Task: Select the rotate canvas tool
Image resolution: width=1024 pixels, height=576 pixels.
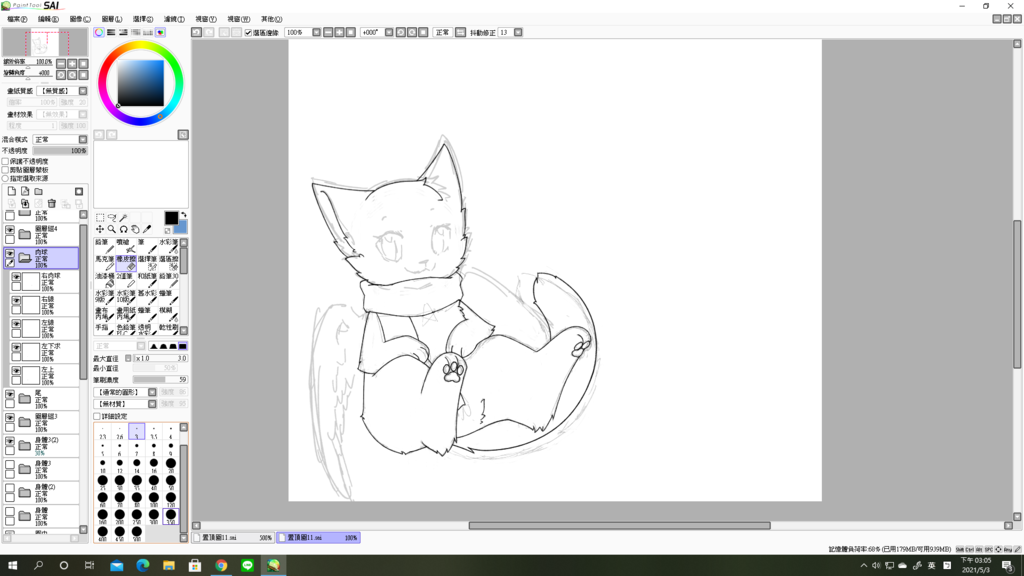Action: point(123,229)
